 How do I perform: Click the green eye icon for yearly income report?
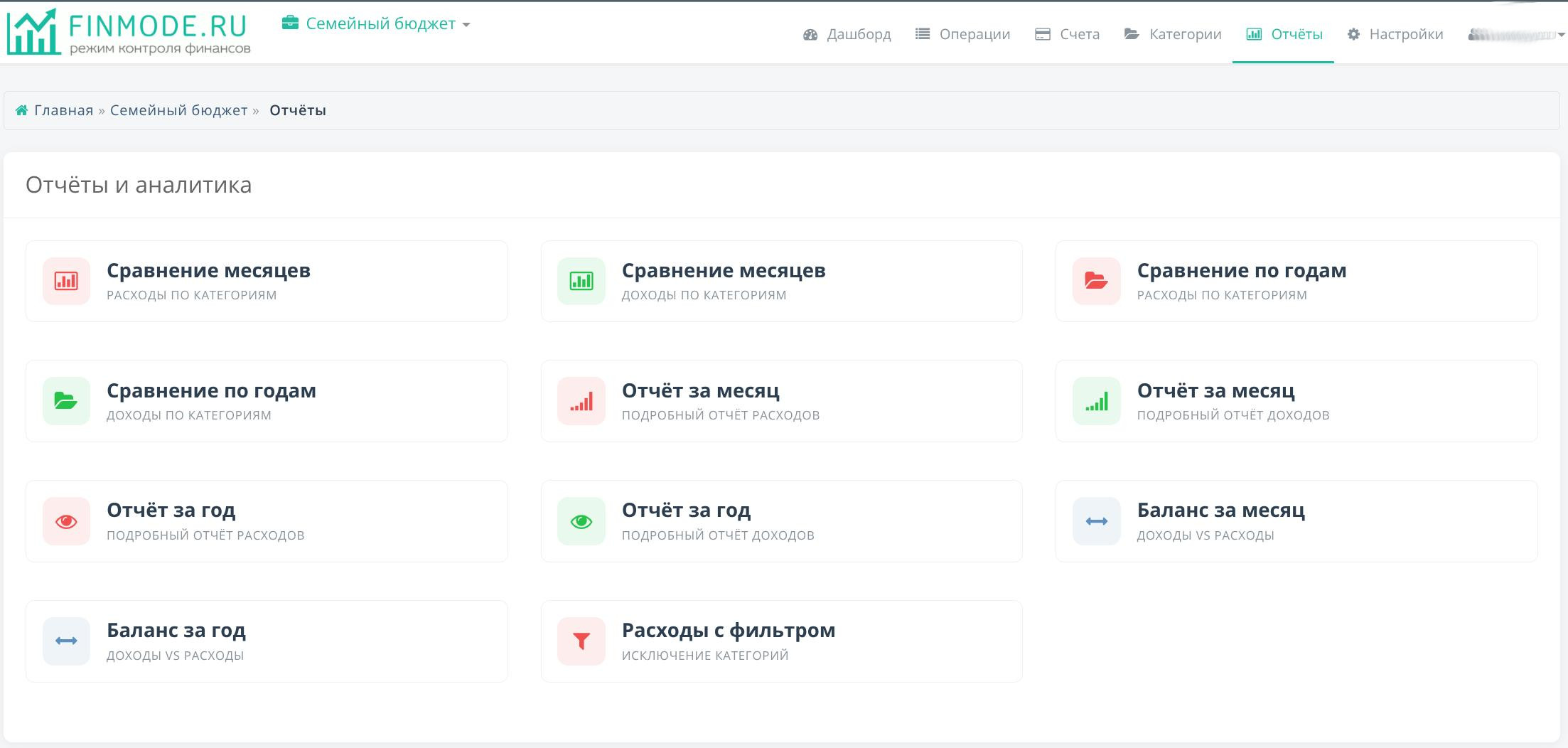pyautogui.click(x=581, y=521)
